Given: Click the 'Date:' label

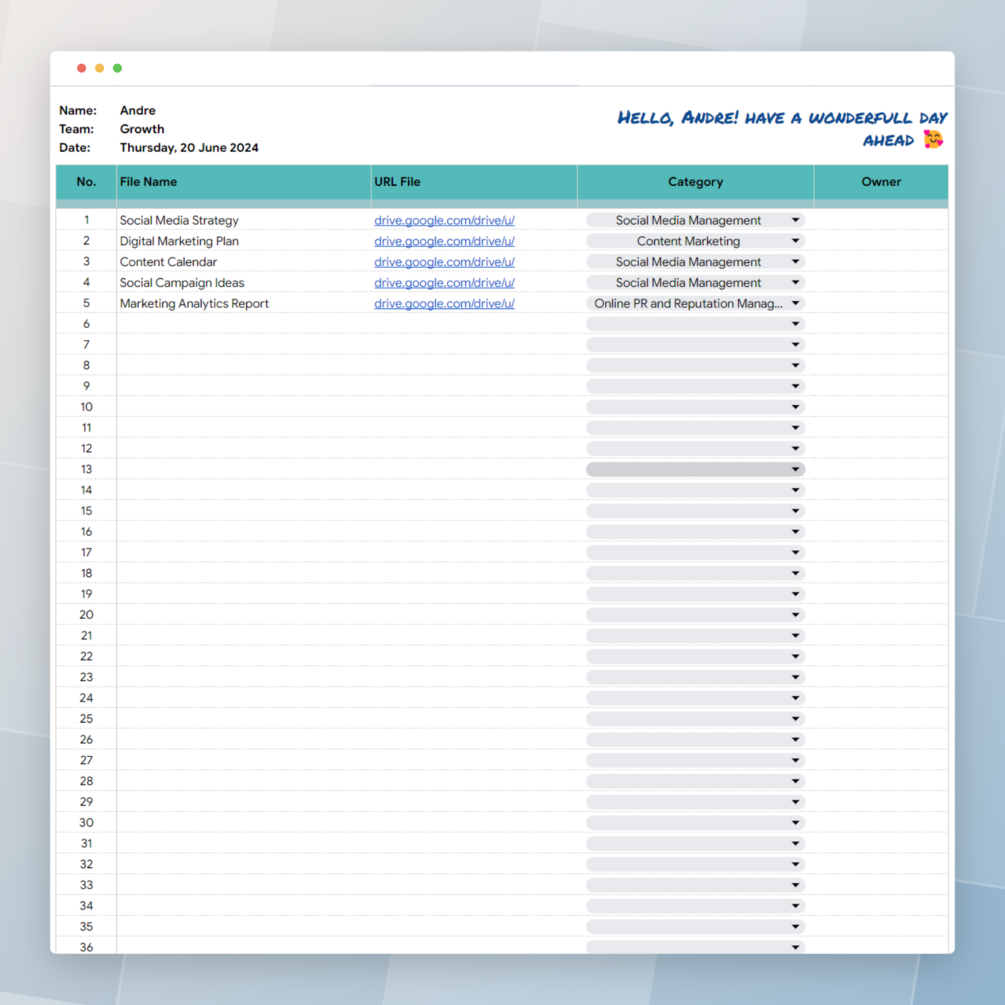Looking at the screenshot, I should click(75, 147).
